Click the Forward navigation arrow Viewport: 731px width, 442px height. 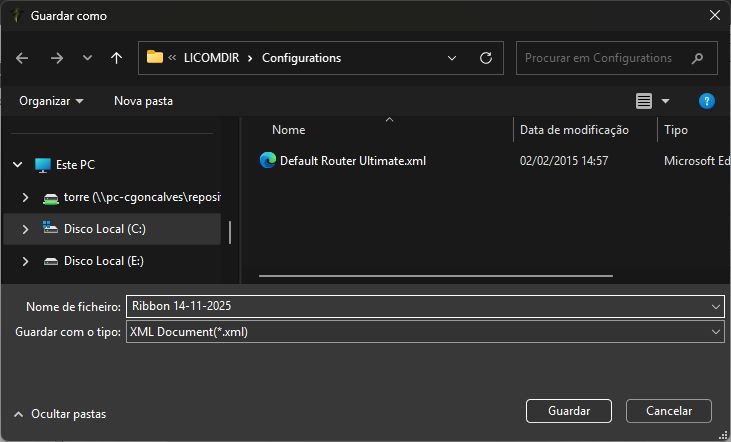56,58
